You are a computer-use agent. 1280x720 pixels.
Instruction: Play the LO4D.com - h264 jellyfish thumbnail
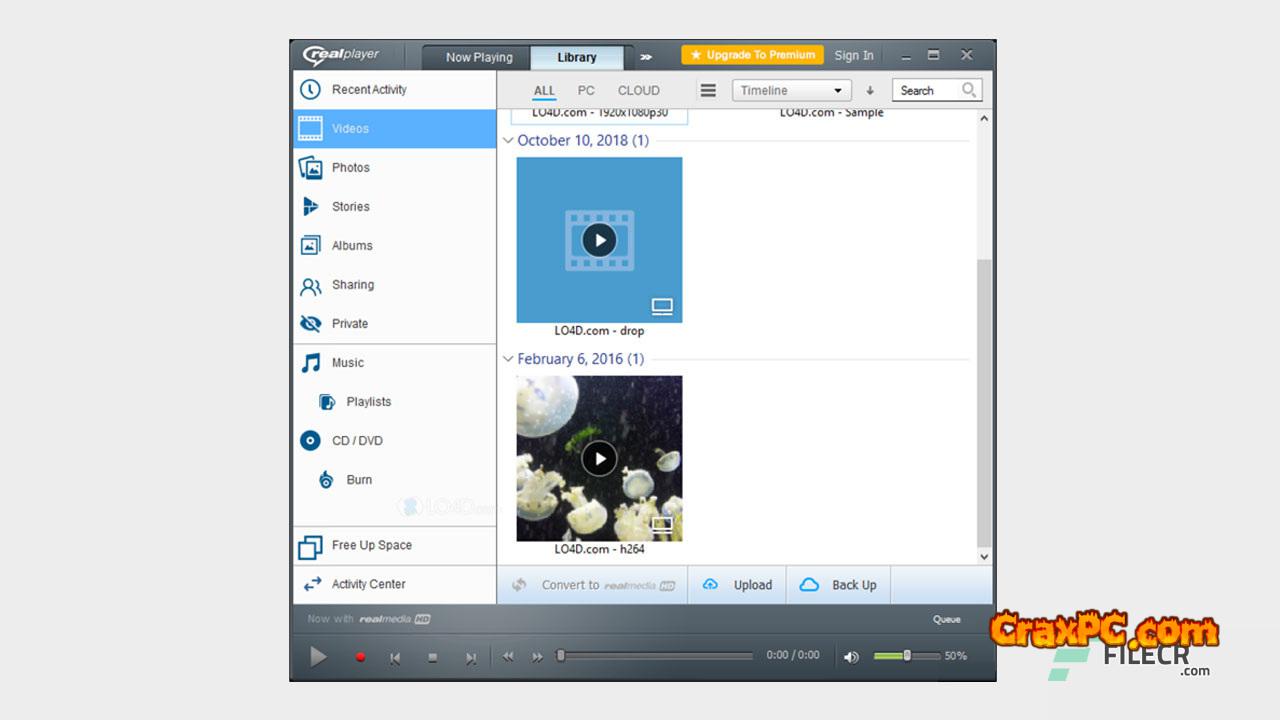point(599,458)
